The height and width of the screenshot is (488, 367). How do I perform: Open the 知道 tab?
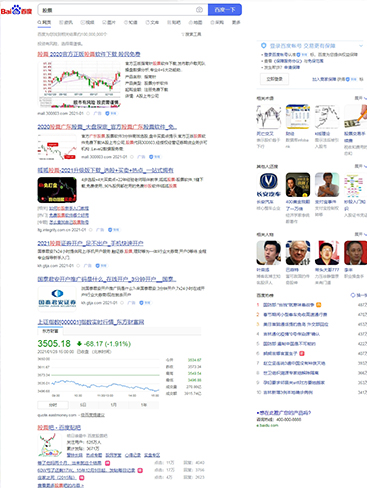131,22
